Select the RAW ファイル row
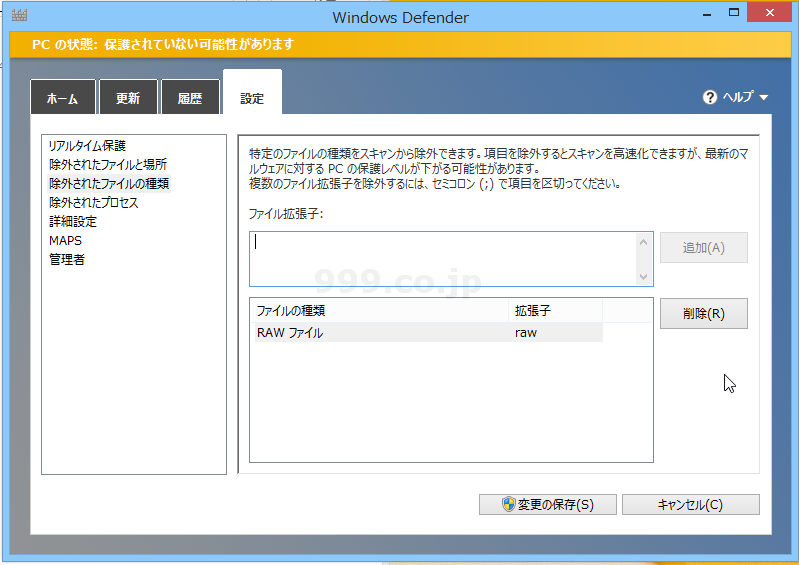The height and width of the screenshot is (565, 799). [x=428, y=333]
